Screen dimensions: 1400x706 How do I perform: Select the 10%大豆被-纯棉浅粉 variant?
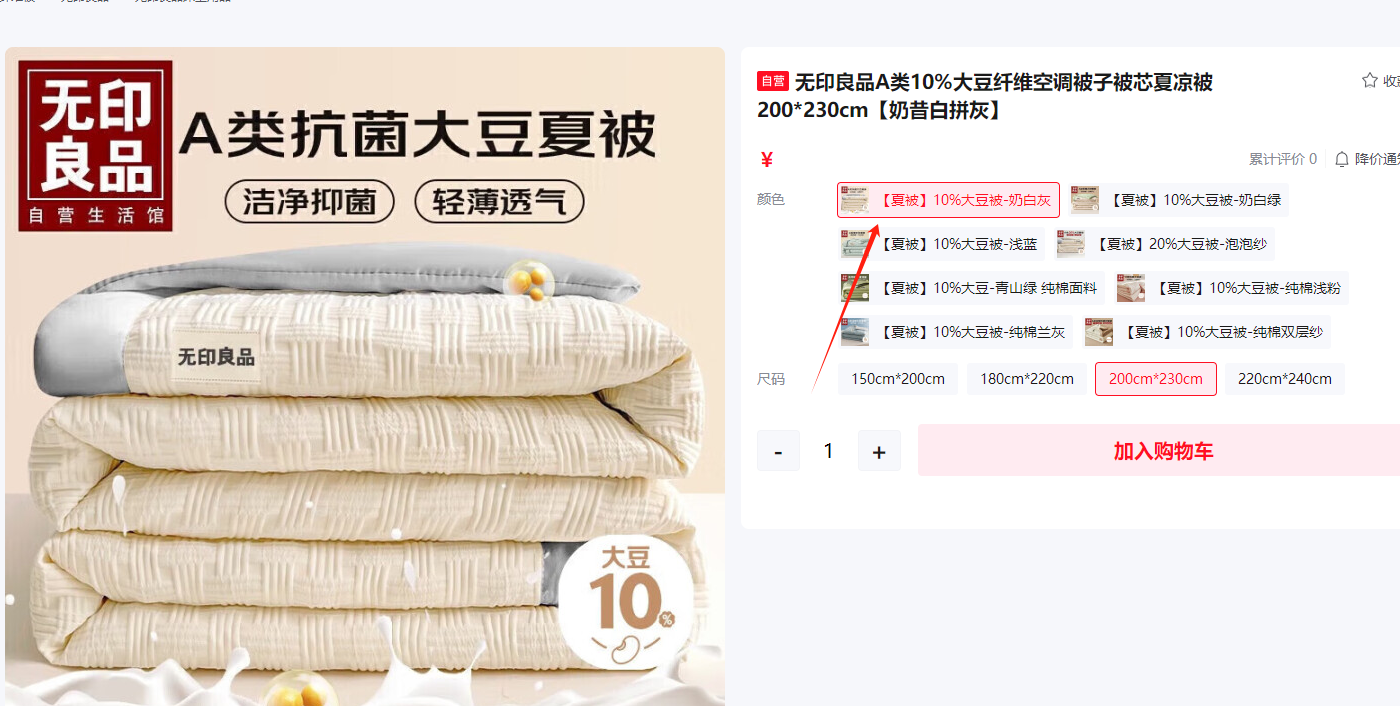point(1231,288)
